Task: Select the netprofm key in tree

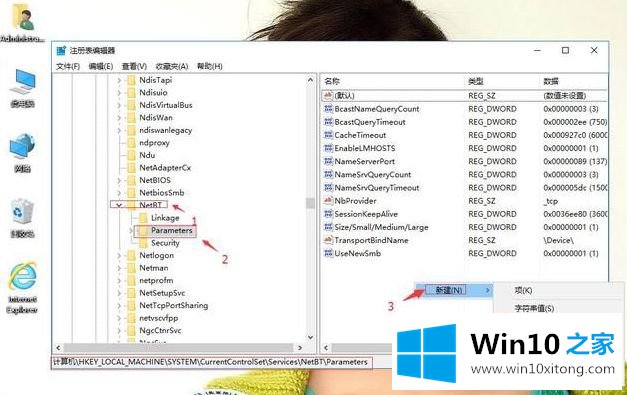Action: (156, 281)
